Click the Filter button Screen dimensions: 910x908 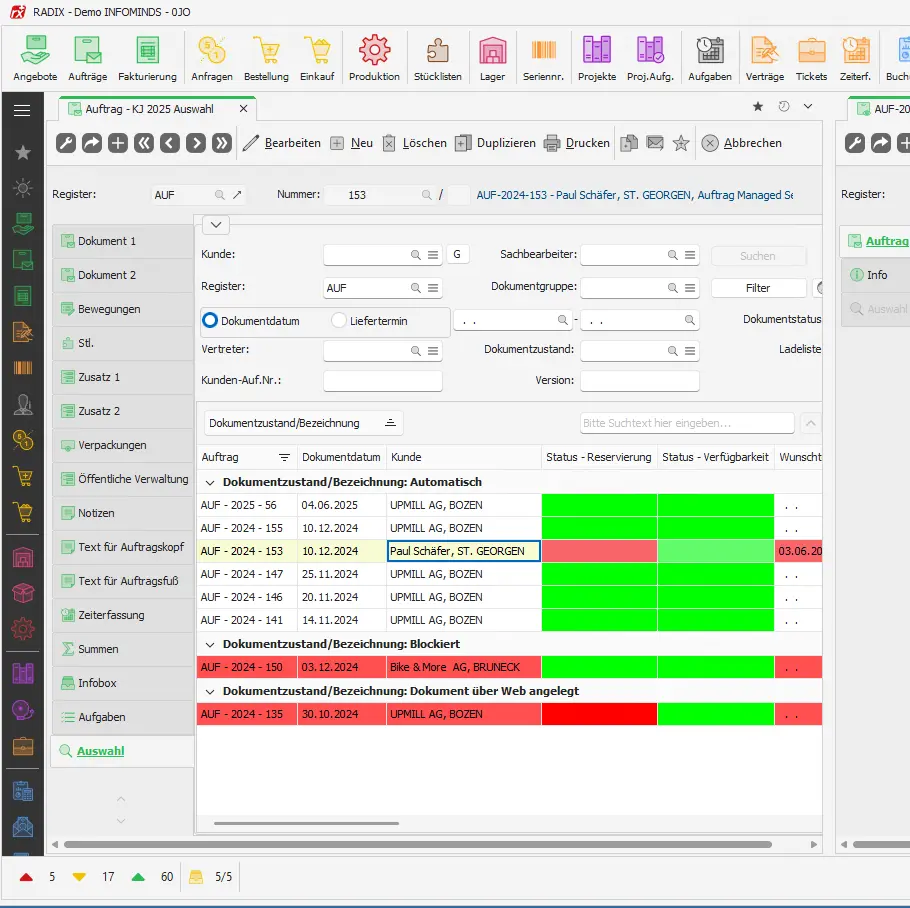(x=758, y=288)
